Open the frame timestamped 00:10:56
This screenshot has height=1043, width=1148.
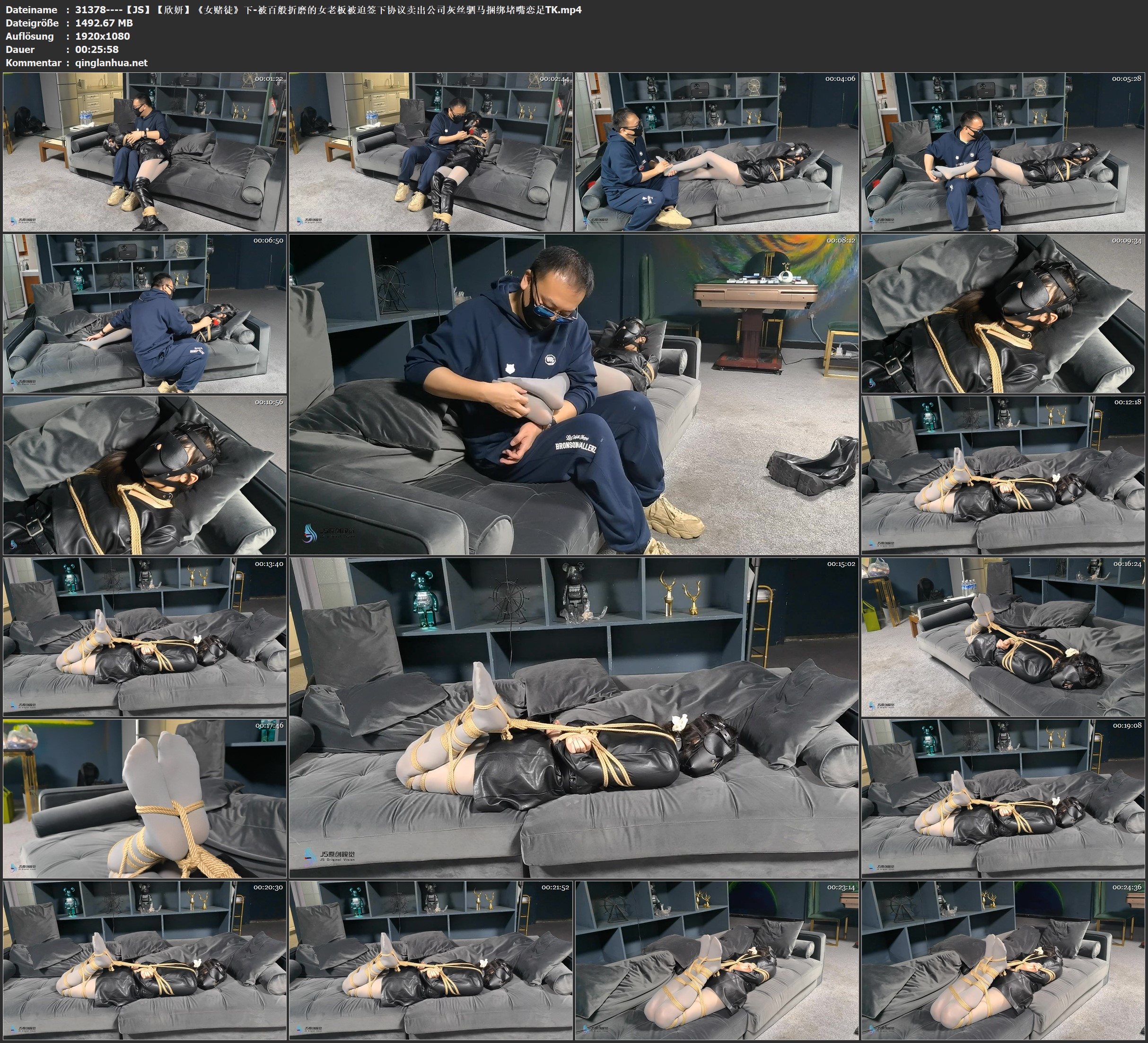[x=145, y=475]
